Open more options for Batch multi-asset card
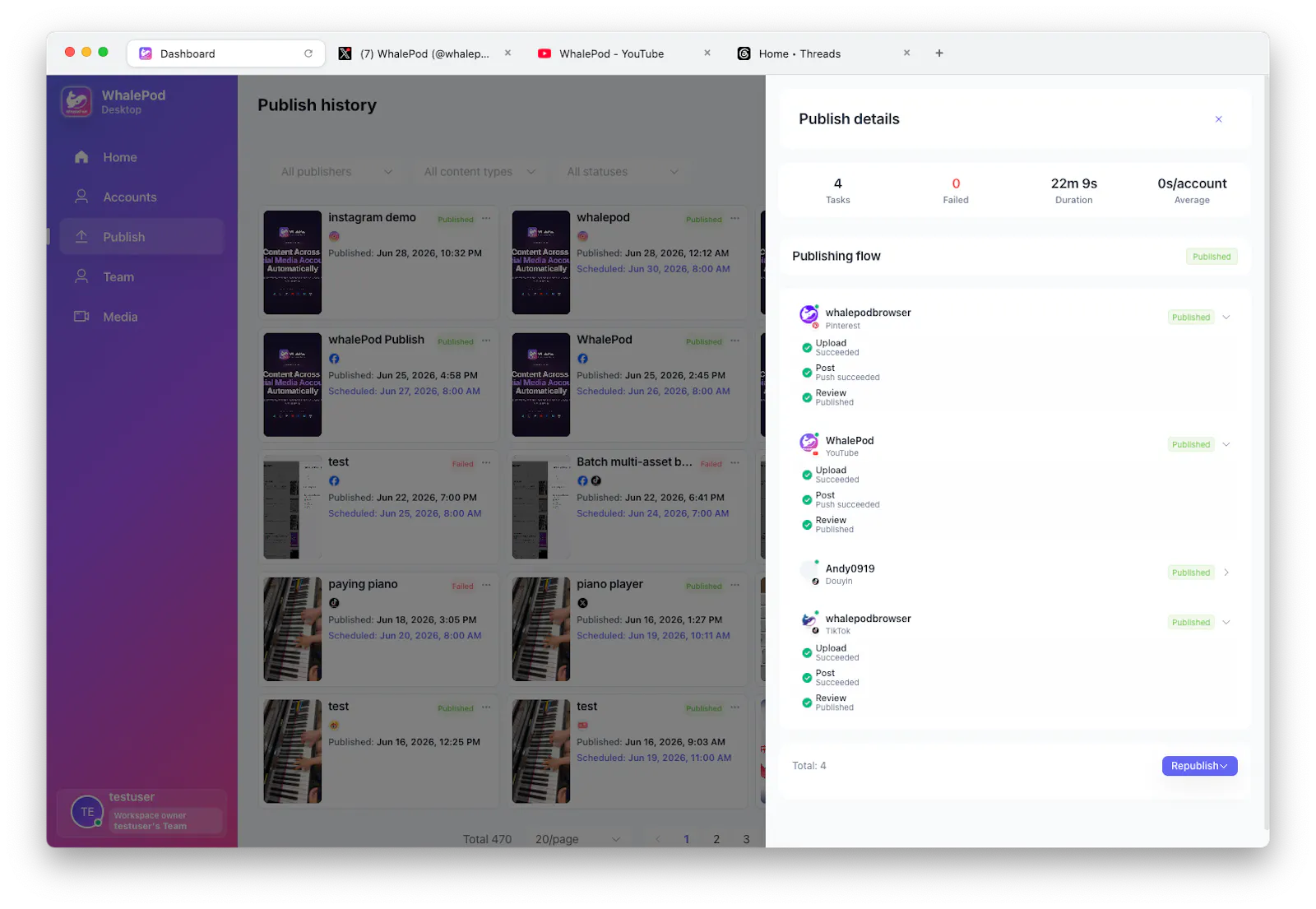The width and height of the screenshot is (1316, 909). pyautogui.click(x=734, y=463)
